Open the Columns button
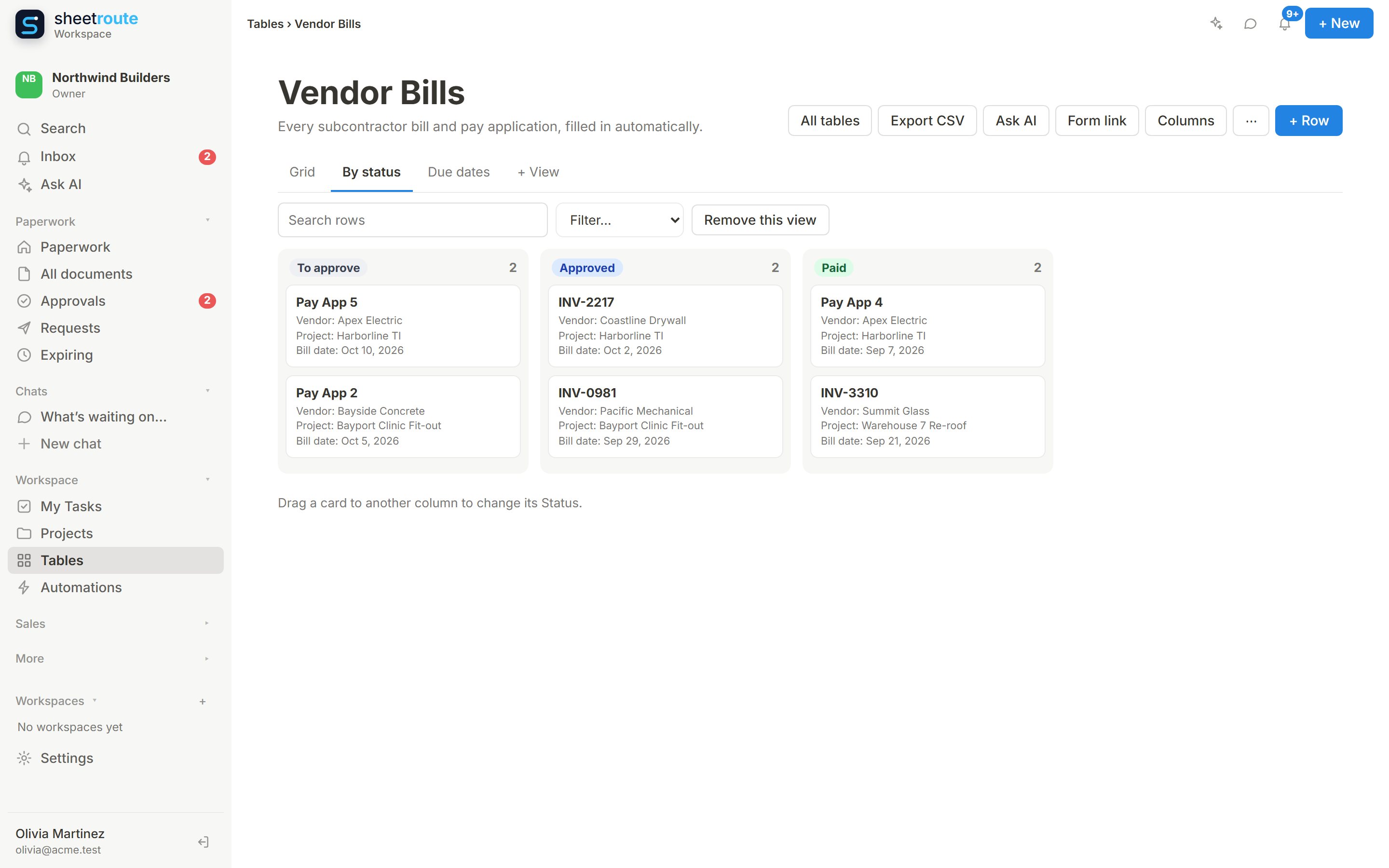 [1186, 121]
